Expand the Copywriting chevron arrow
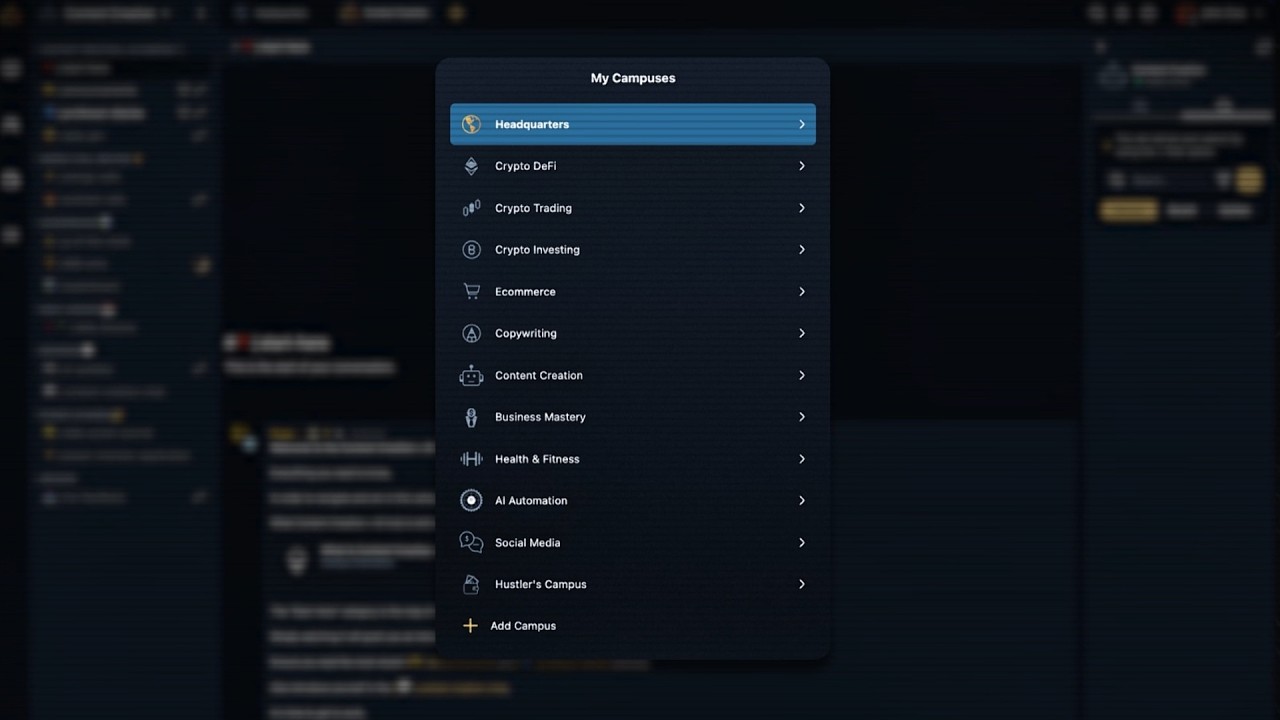The height and width of the screenshot is (720, 1280). pos(801,334)
